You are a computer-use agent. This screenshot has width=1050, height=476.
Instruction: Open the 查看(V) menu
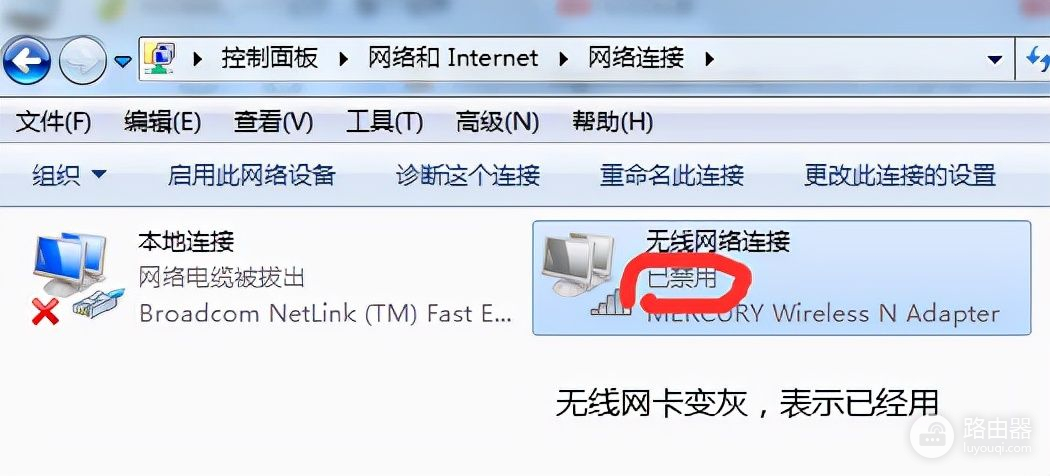coord(273,122)
